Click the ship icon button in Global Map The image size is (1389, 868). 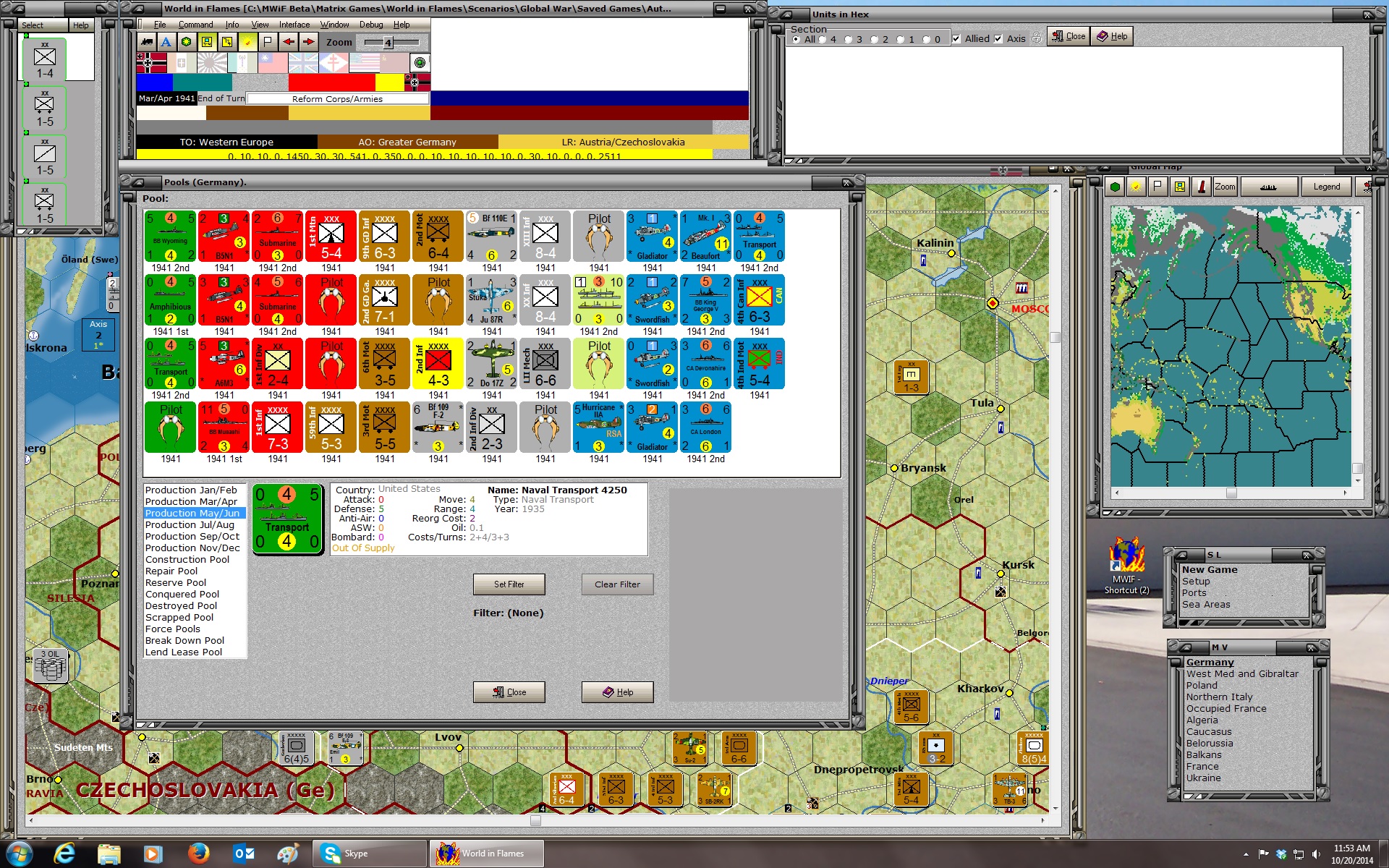click(x=1268, y=187)
